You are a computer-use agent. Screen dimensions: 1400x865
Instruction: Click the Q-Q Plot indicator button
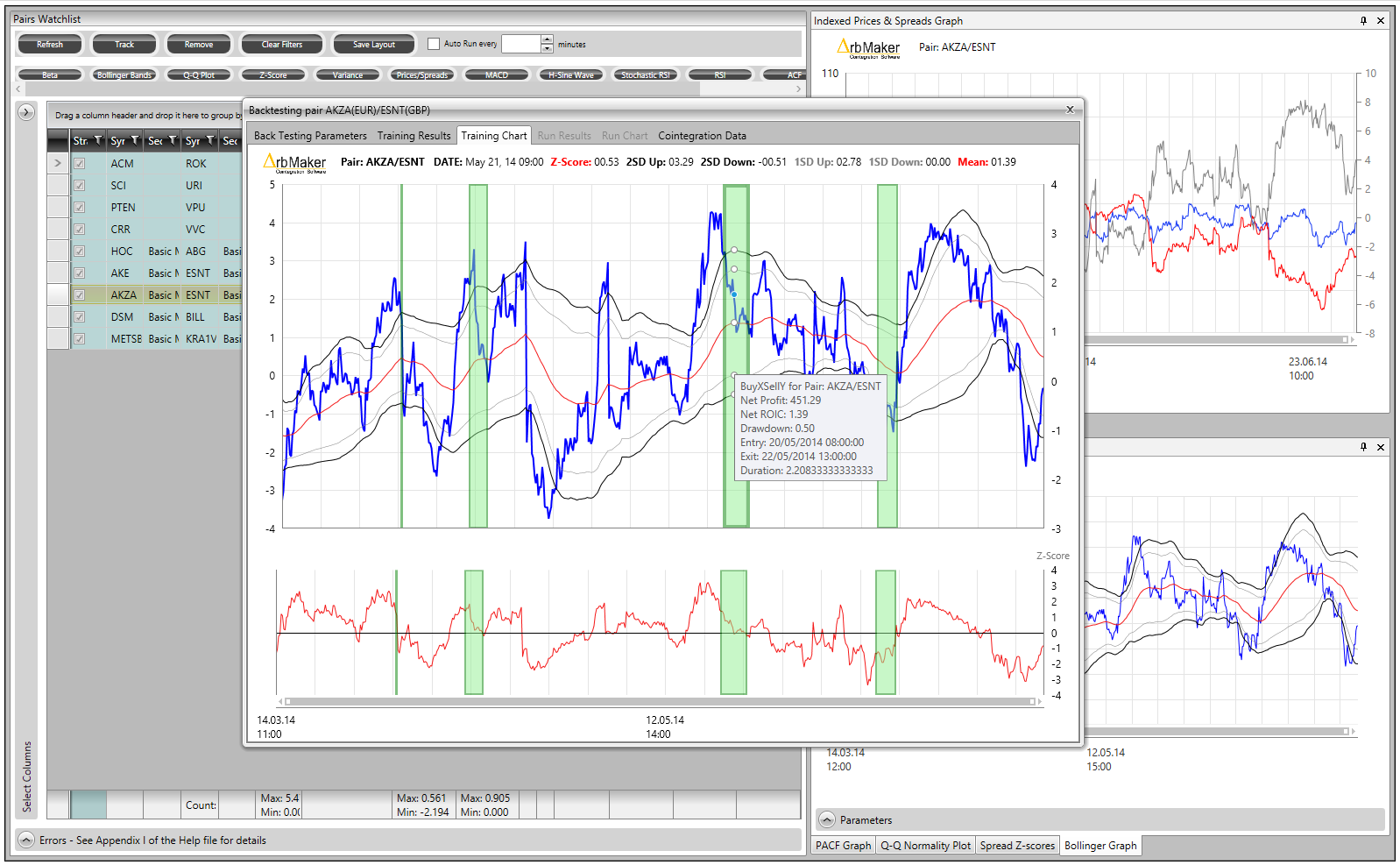[x=199, y=75]
